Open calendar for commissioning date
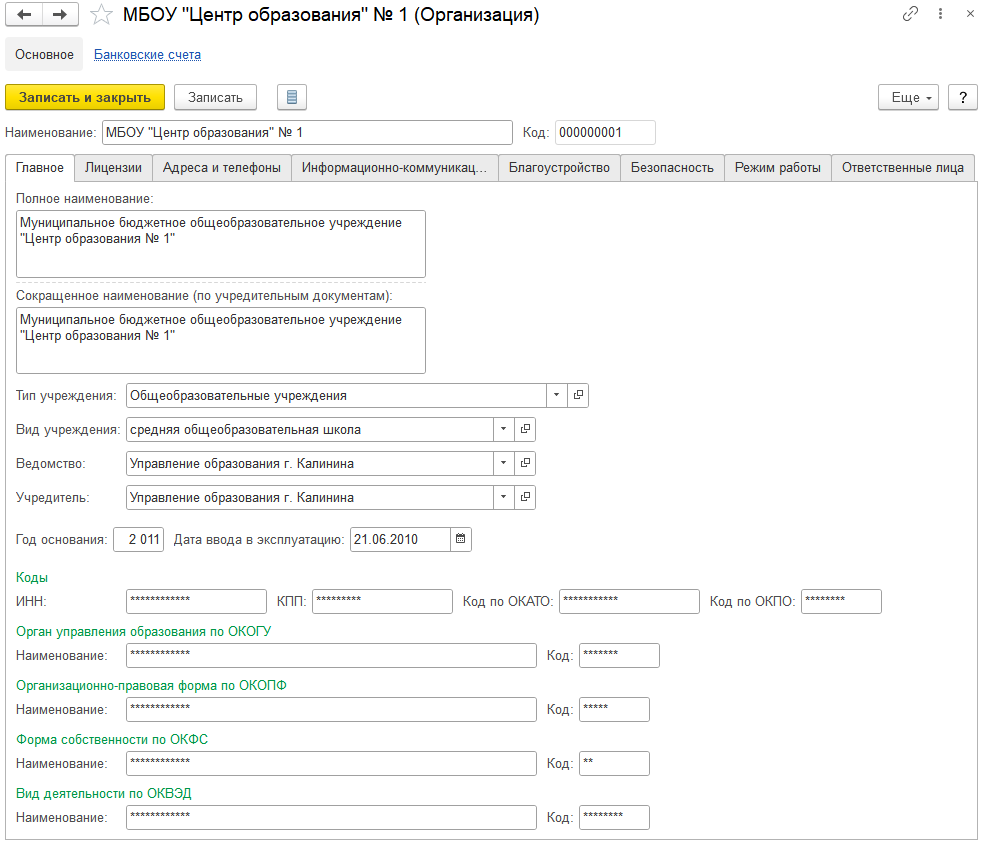The height and width of the screenshot is (845, 986). (461, 540)
